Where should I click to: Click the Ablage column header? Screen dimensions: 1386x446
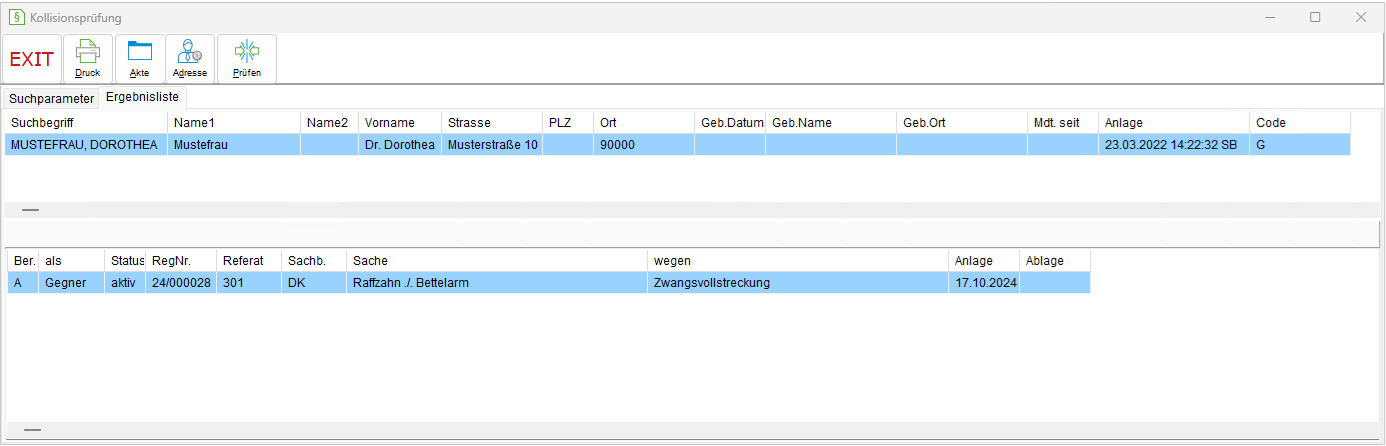pyautogui.click(x=1055, y=261)
